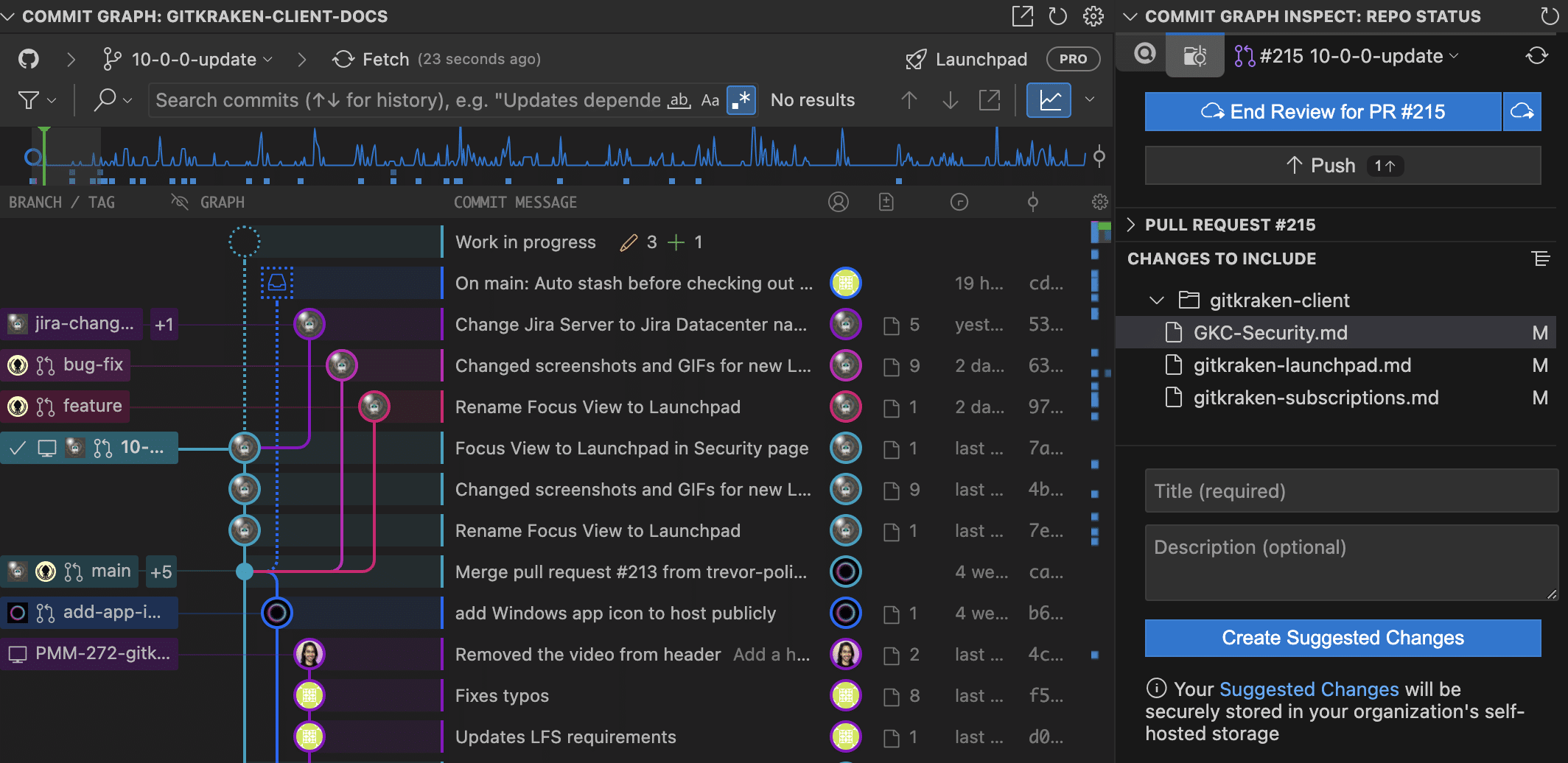Expand the +1 badge next to jira-chang

click(164, 324)
